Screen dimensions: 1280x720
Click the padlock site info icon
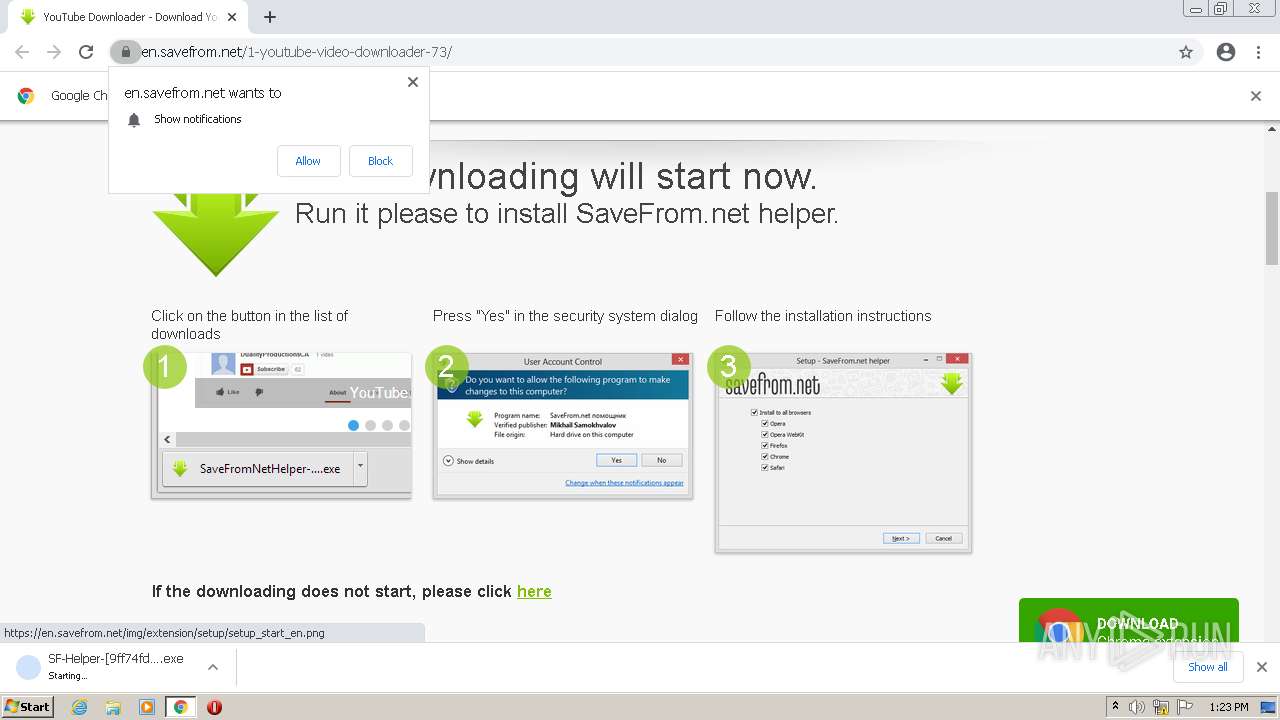click(125, 52)
